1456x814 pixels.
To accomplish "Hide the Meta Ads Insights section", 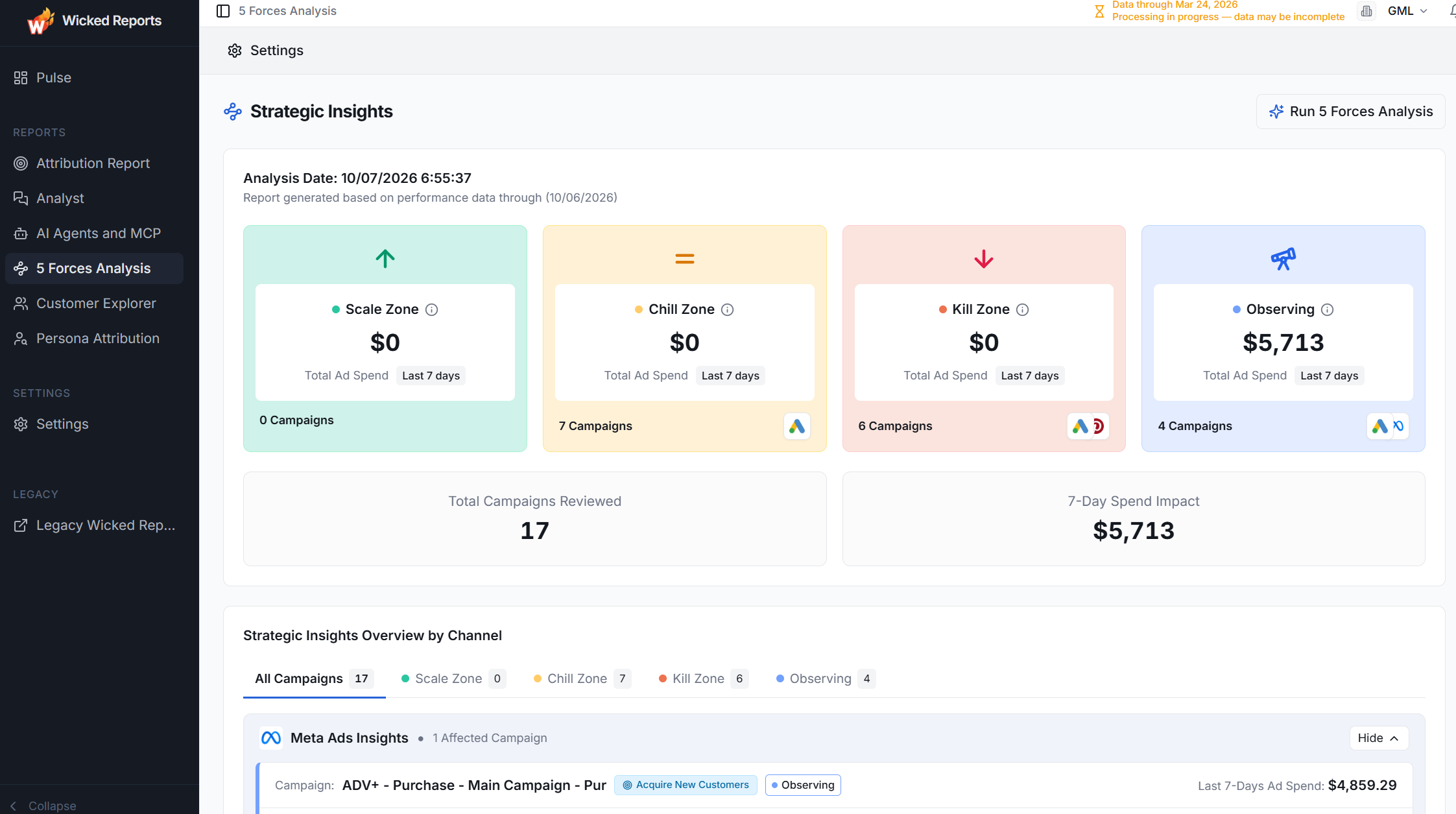I will [1379, 738].
